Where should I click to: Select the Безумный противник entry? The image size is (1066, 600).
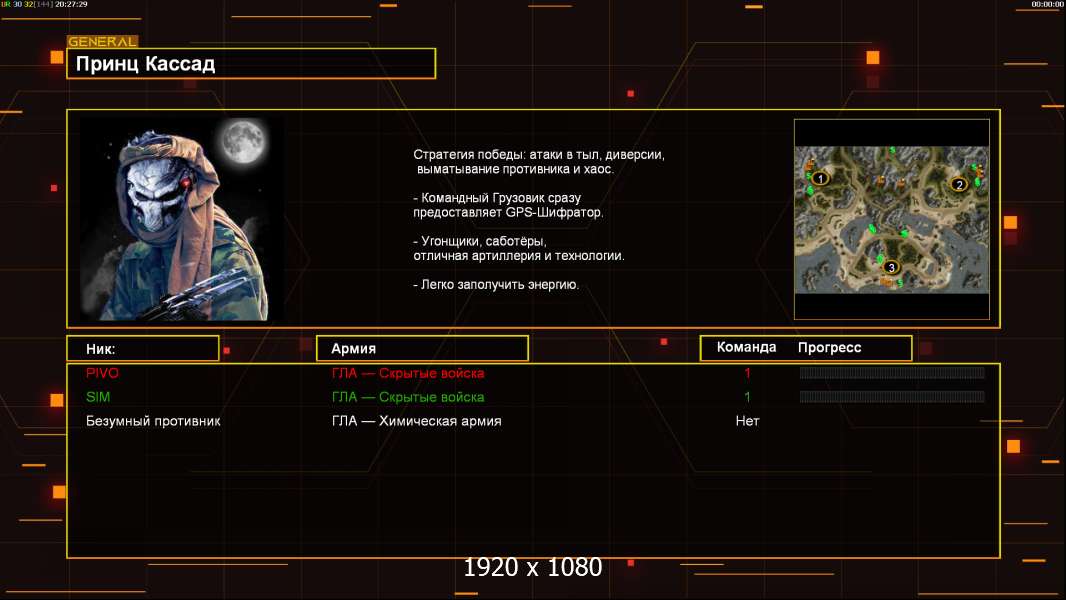[x=153, y=421]
